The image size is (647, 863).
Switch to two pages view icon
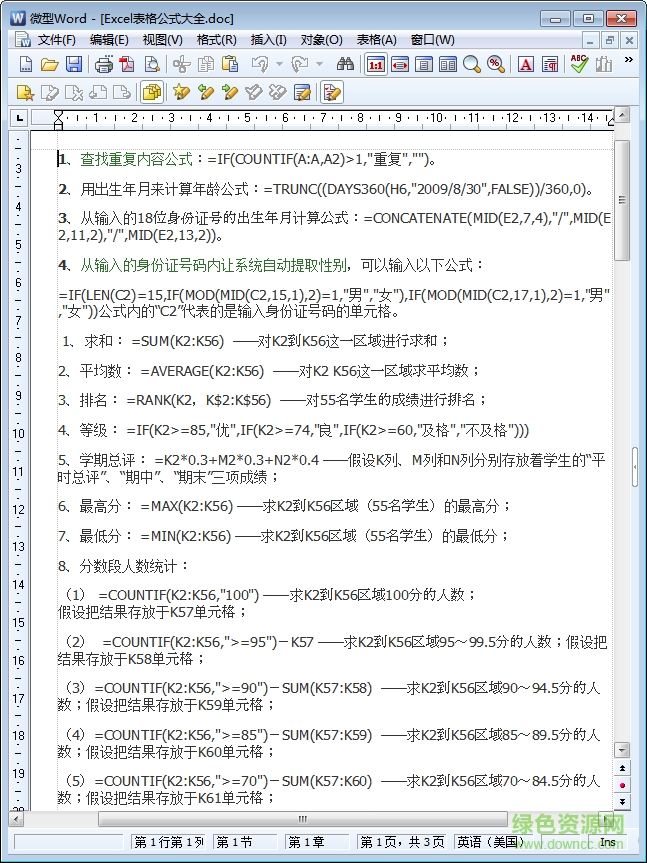point(448,64)
